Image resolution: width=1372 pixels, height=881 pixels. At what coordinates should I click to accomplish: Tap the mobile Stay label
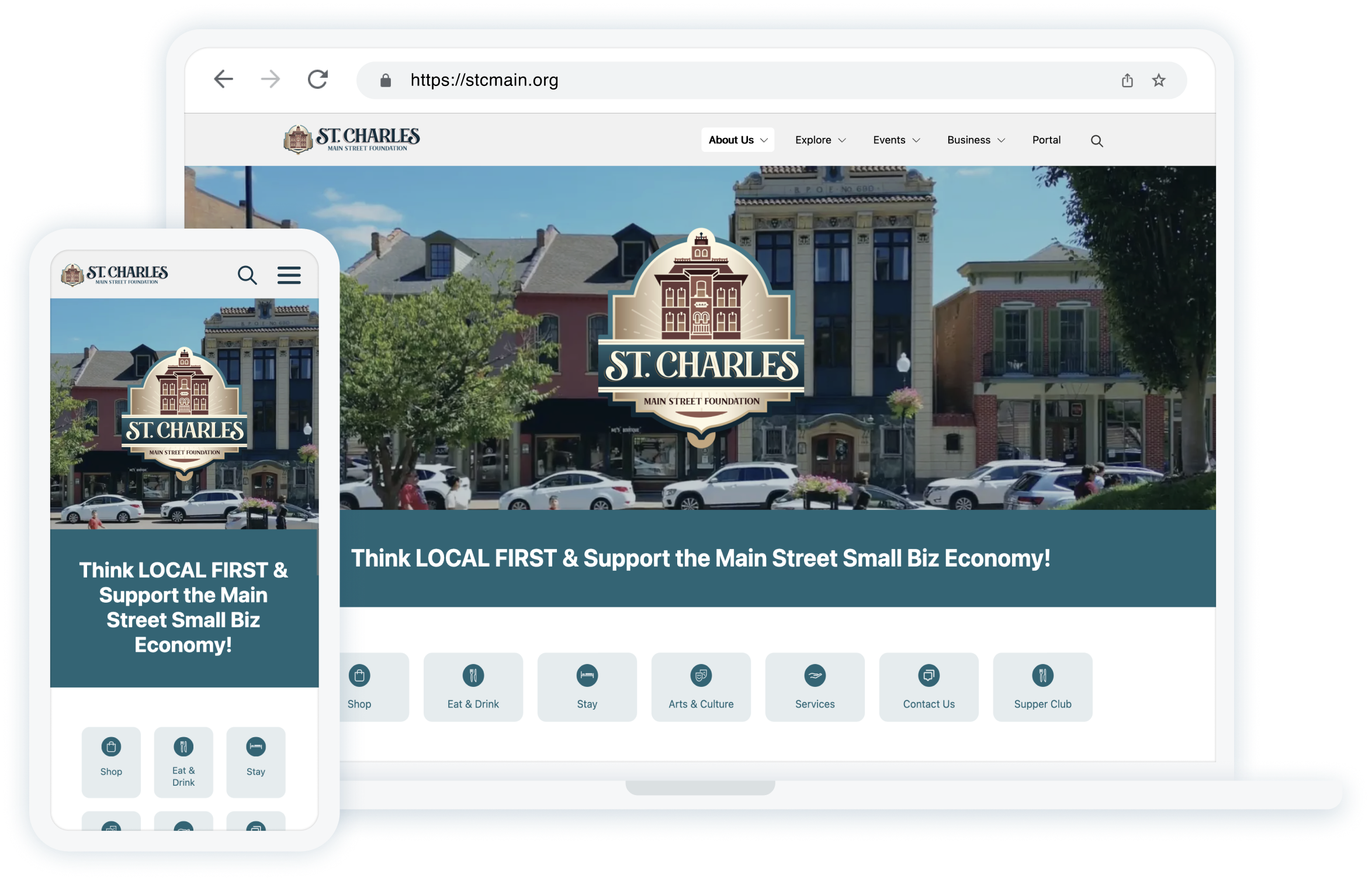pyautogui.click(x=256, y=772)
